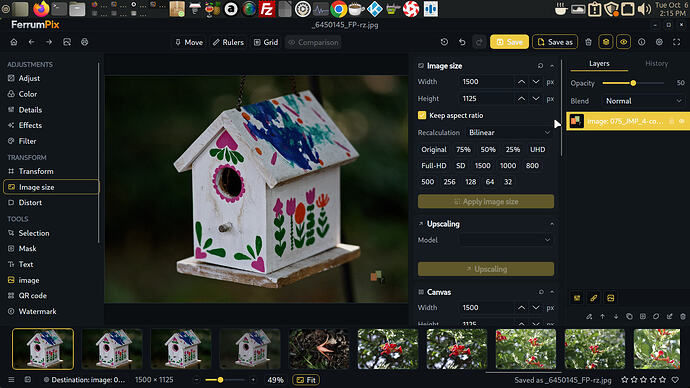
Task: Open the settings gear in the top toolbar
Action: [659, 42]
